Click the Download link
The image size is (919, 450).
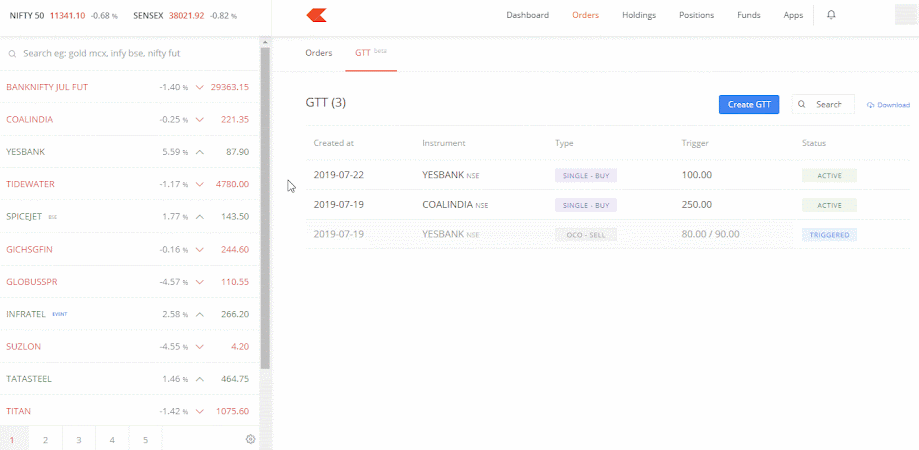[x=888, y=105]
